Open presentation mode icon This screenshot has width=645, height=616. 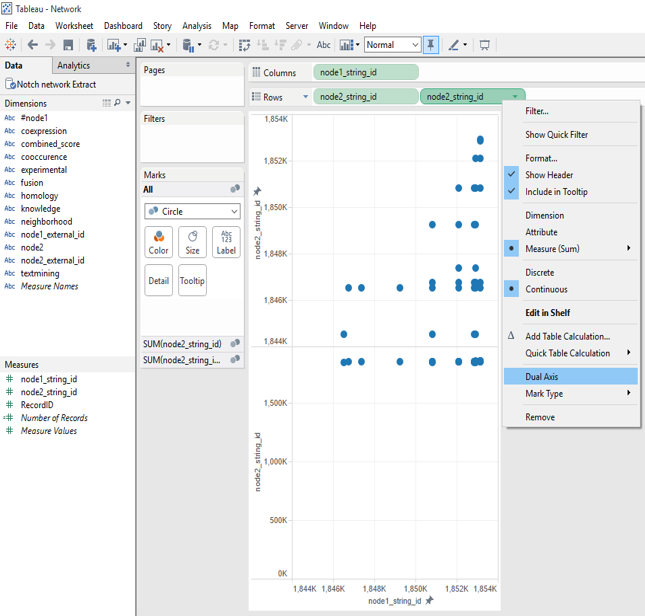(485, 45)
